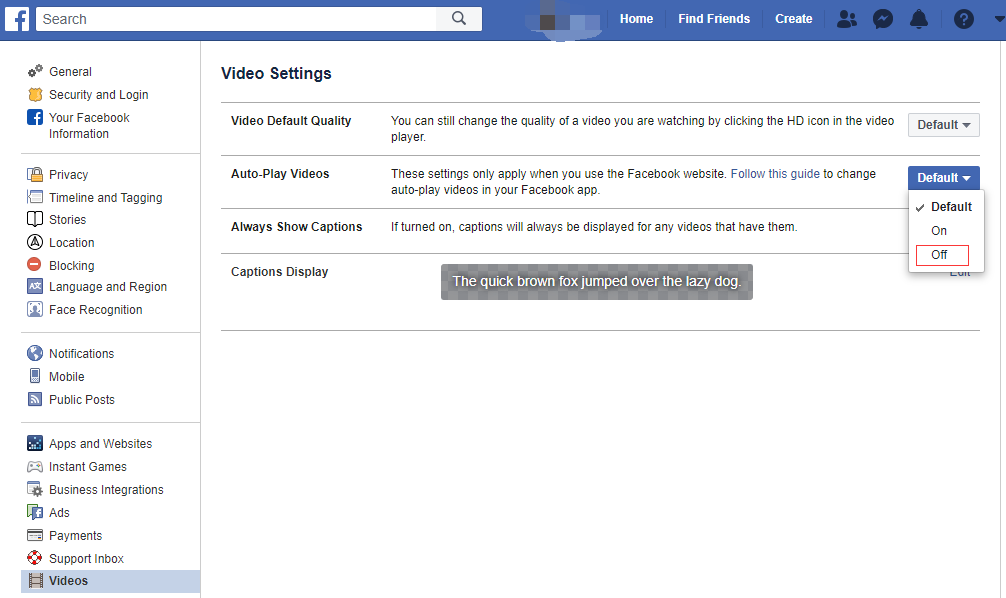Click the Facebook logo icon
Image resolution: width=1006 pixels, height=598 pixels.
(x=17, y=19)
